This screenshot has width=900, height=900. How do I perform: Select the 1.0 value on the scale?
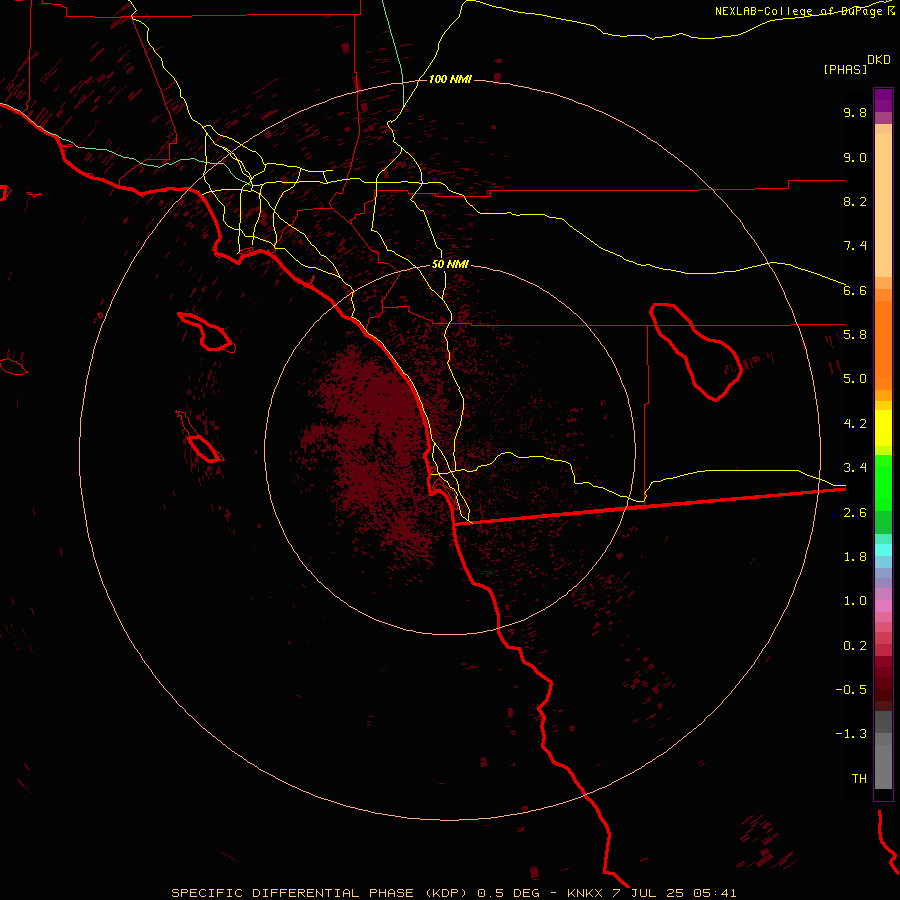point(855,601)
